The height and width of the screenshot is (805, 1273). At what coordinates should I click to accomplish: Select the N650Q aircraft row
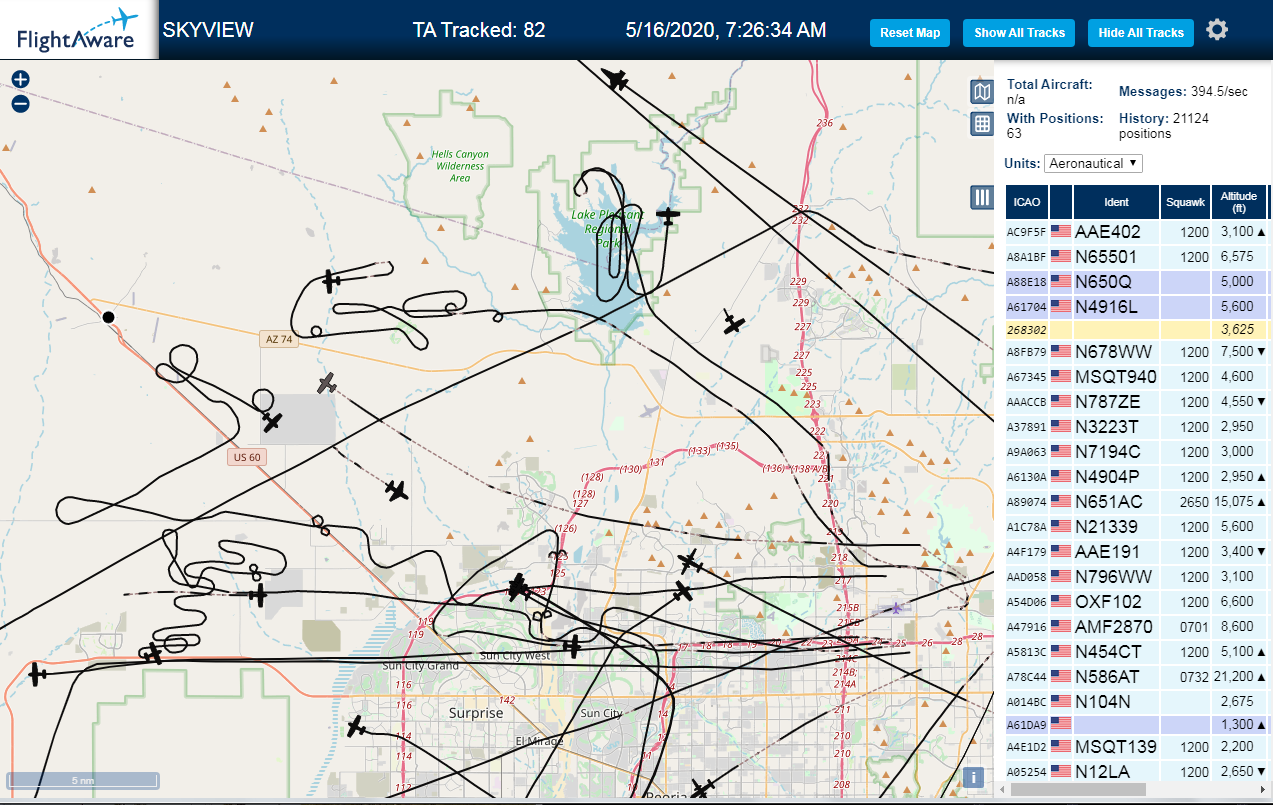pos(1137,282)
